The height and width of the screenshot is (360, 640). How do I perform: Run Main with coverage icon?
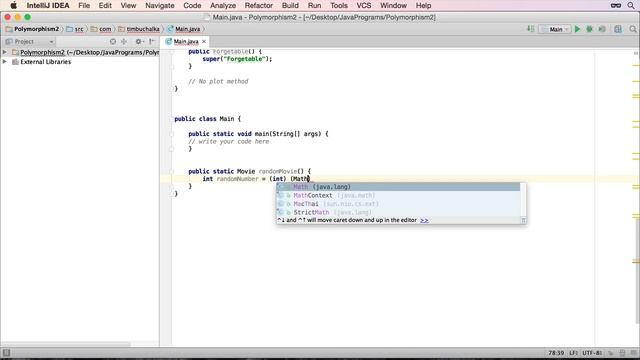point(602,29)
